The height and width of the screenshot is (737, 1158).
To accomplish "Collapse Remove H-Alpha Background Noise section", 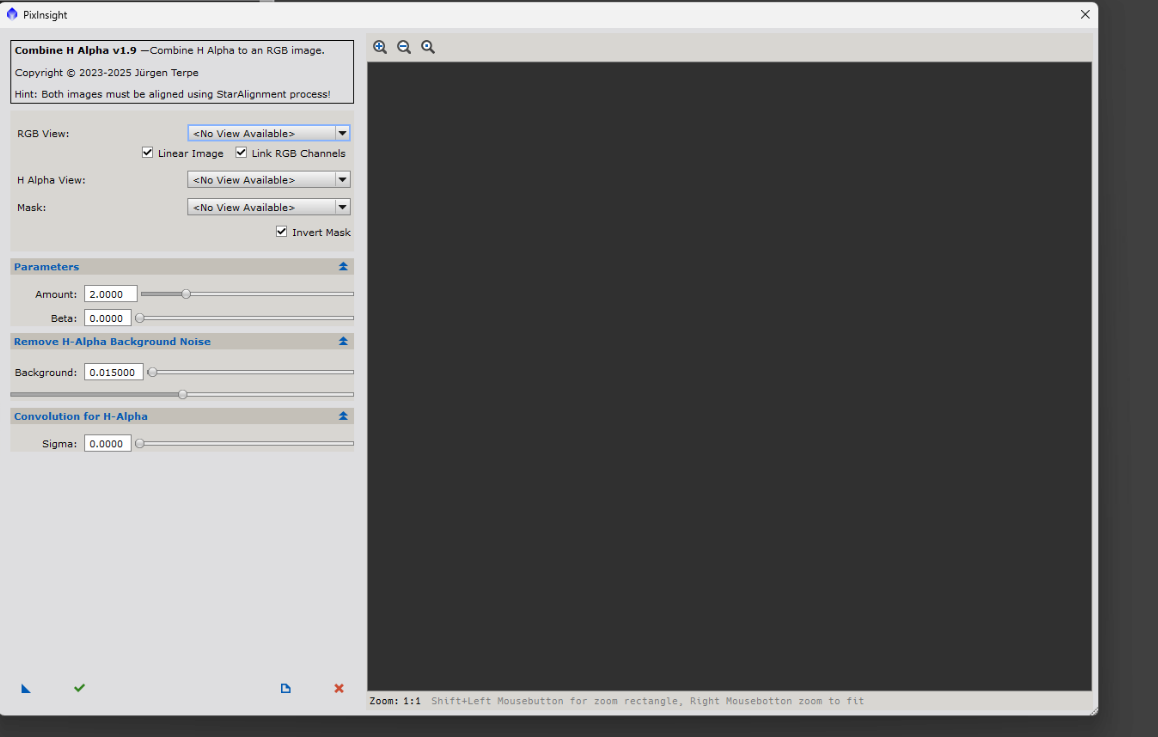I will [x=343, y=341].
